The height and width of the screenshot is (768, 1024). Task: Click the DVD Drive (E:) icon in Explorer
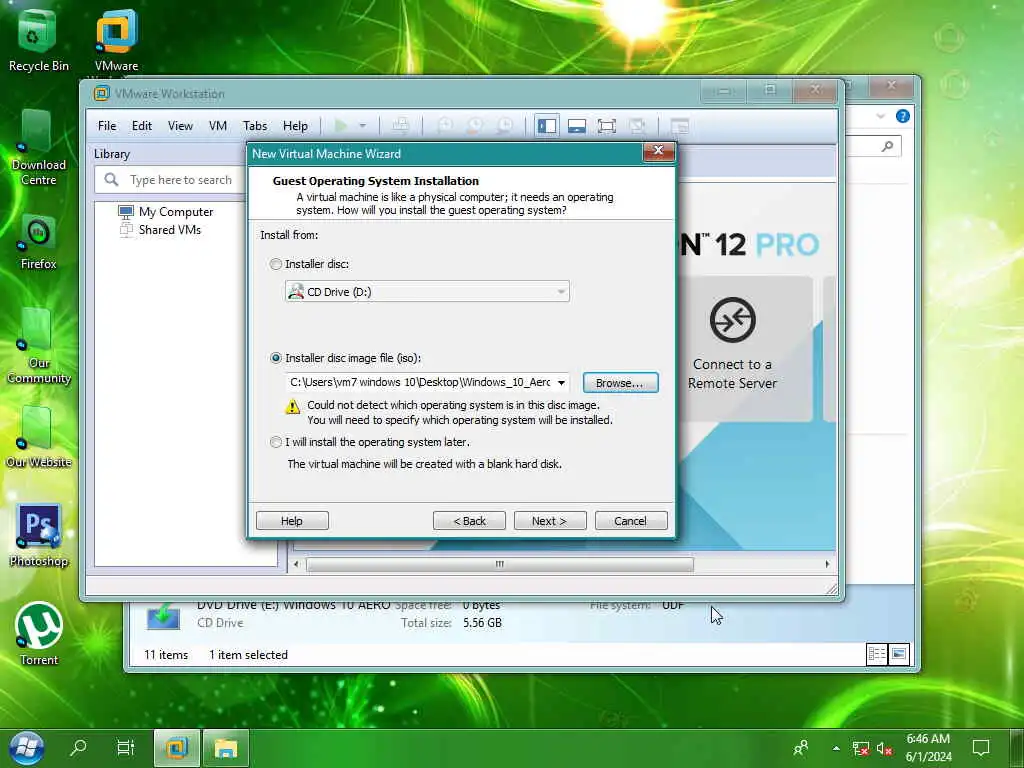[x=163, y=616]
